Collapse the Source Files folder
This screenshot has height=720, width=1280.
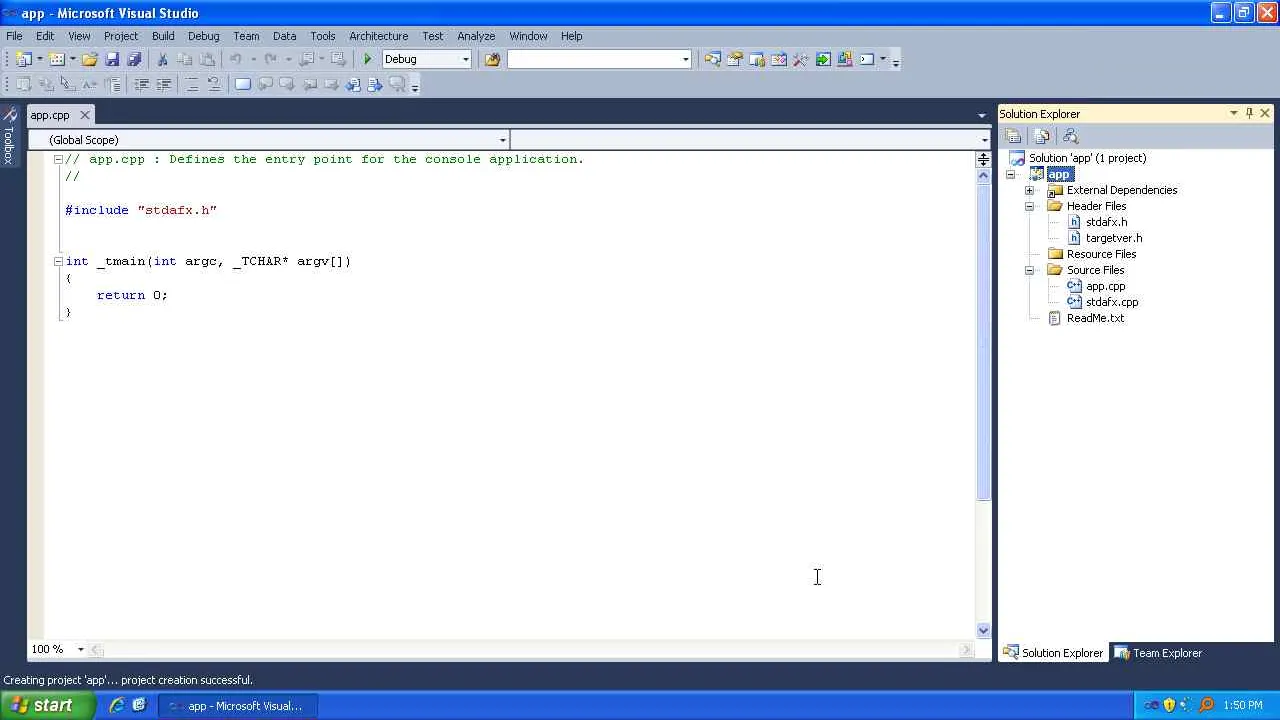point(1029,270)
